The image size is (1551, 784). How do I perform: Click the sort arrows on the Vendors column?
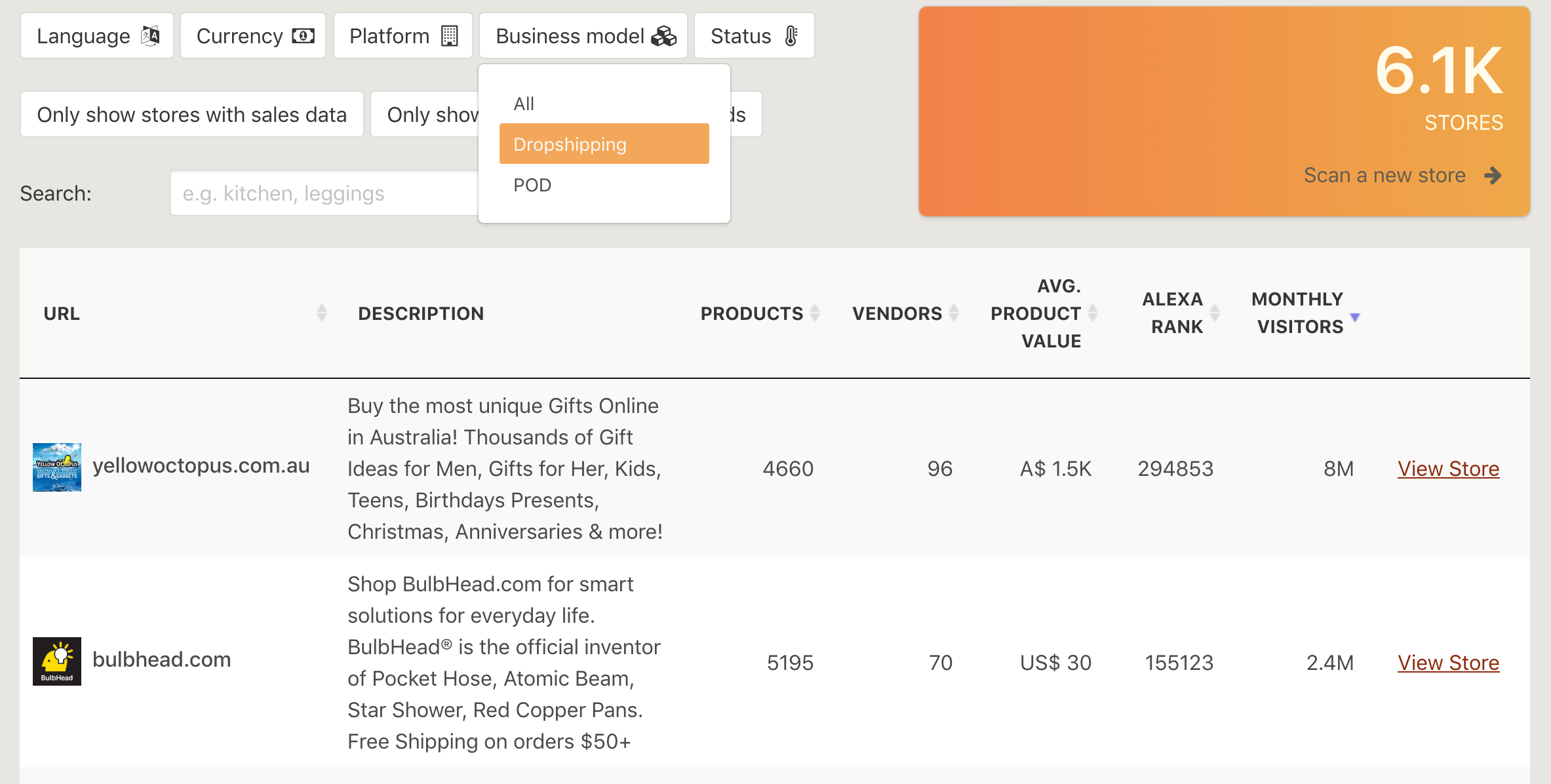(x=954, y=313)
